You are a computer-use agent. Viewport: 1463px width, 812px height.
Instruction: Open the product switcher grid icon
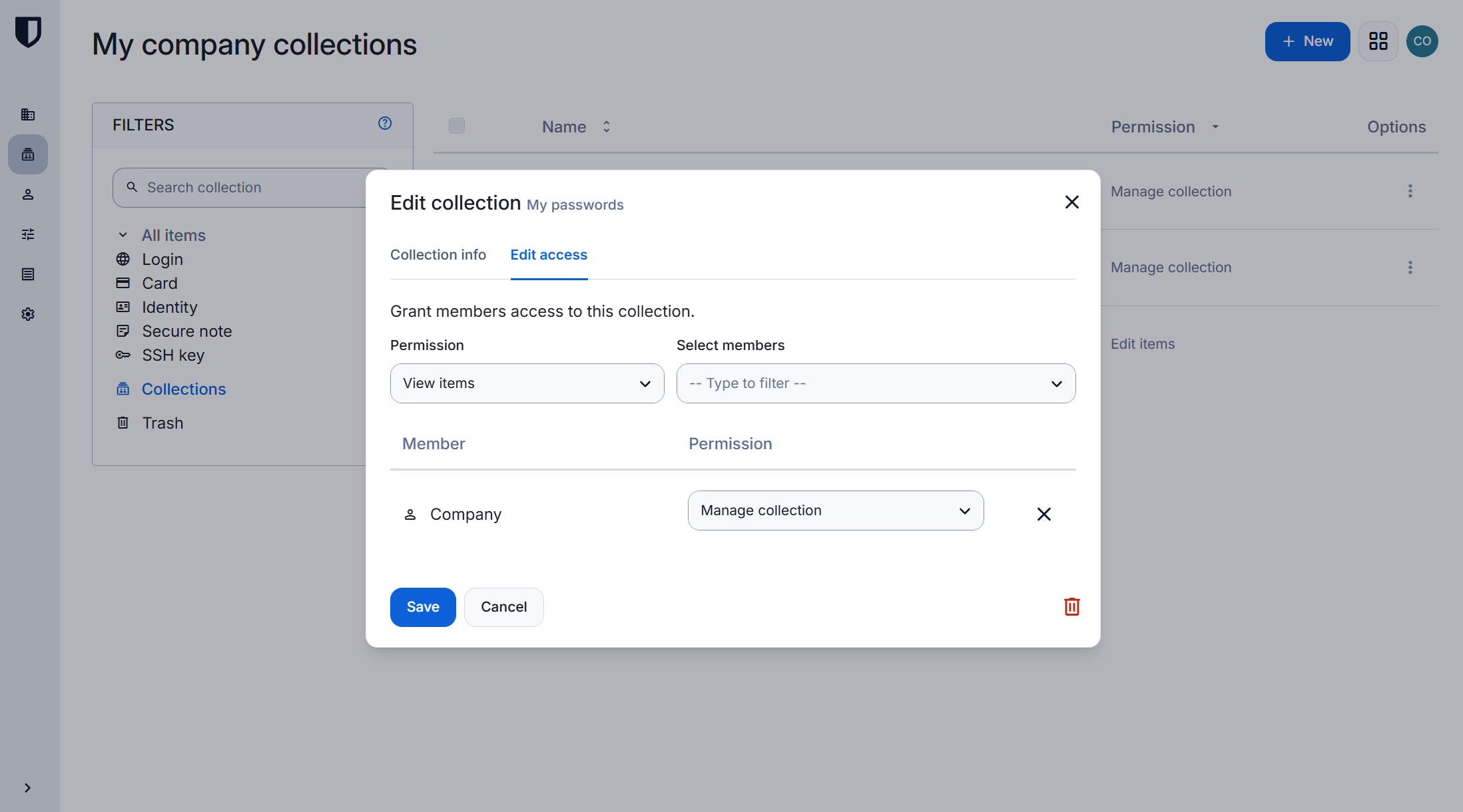tap(1378, 41)
